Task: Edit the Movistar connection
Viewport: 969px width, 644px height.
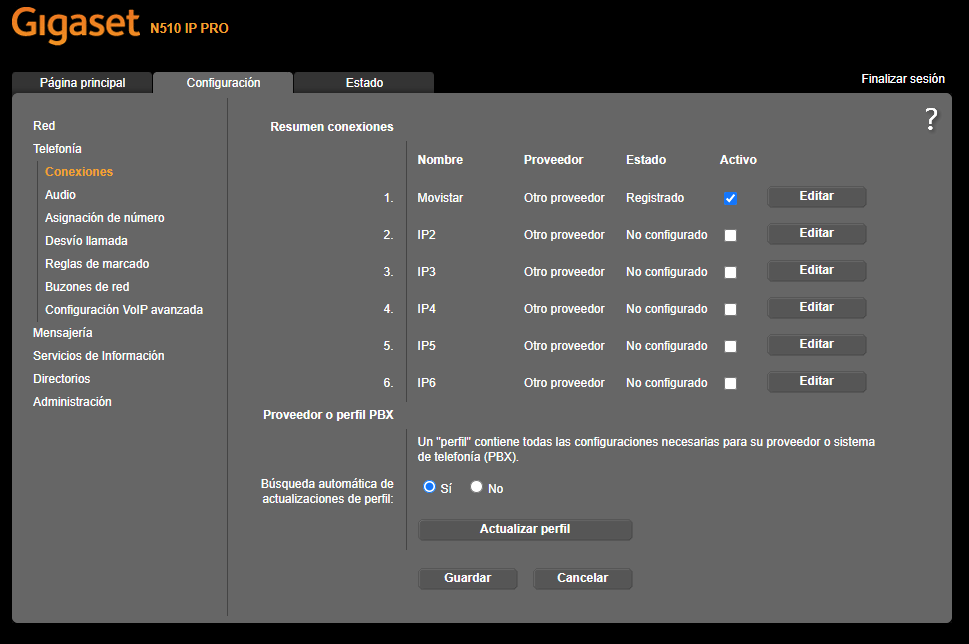Action: (815, 197)
